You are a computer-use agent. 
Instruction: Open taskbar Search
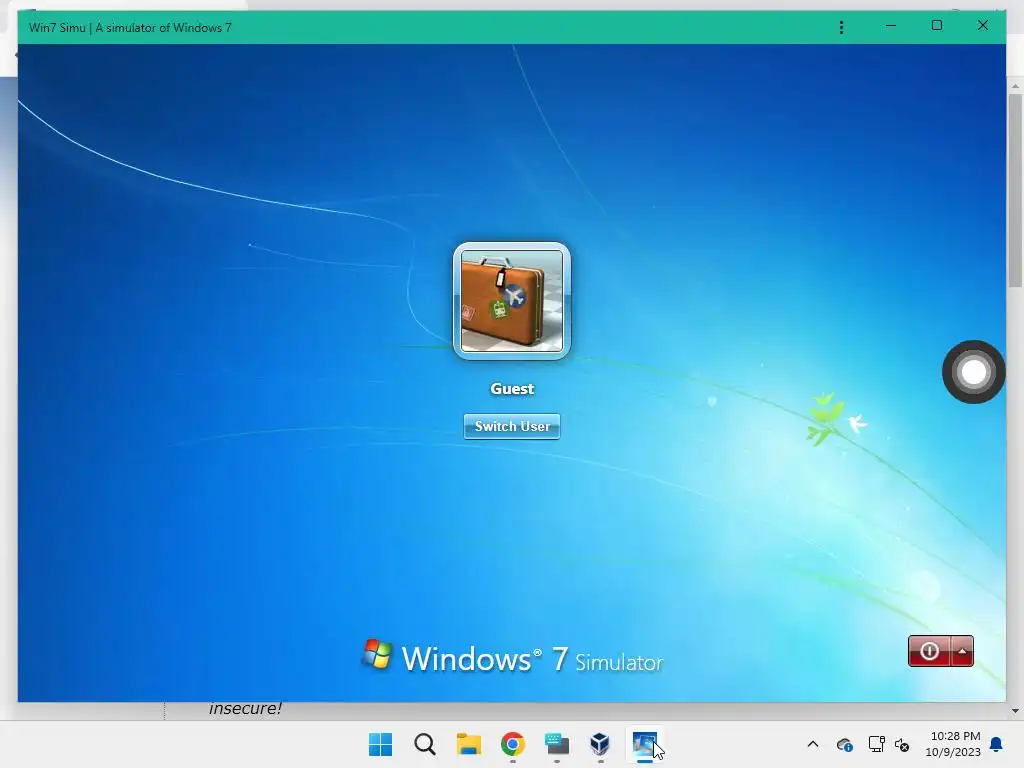click(x=424, y=744)
